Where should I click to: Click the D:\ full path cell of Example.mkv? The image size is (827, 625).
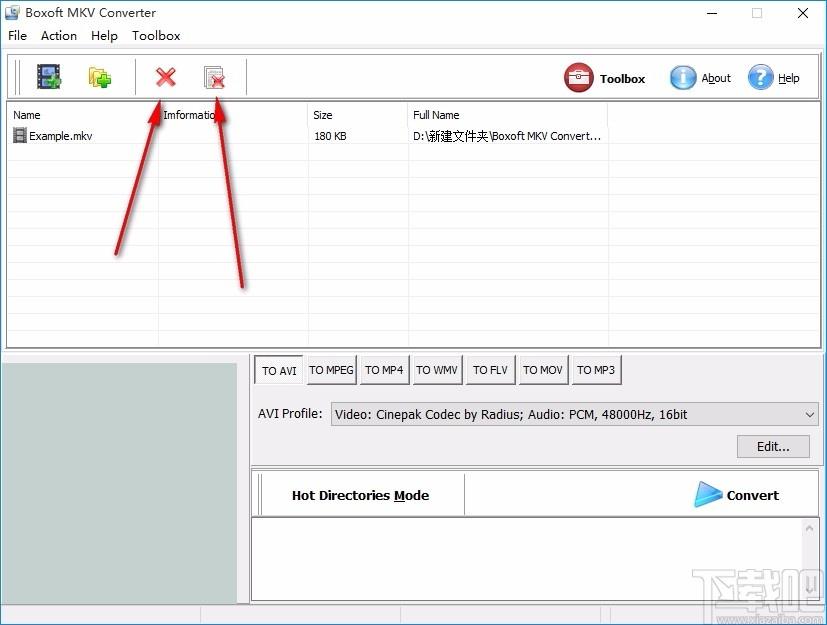507,136
